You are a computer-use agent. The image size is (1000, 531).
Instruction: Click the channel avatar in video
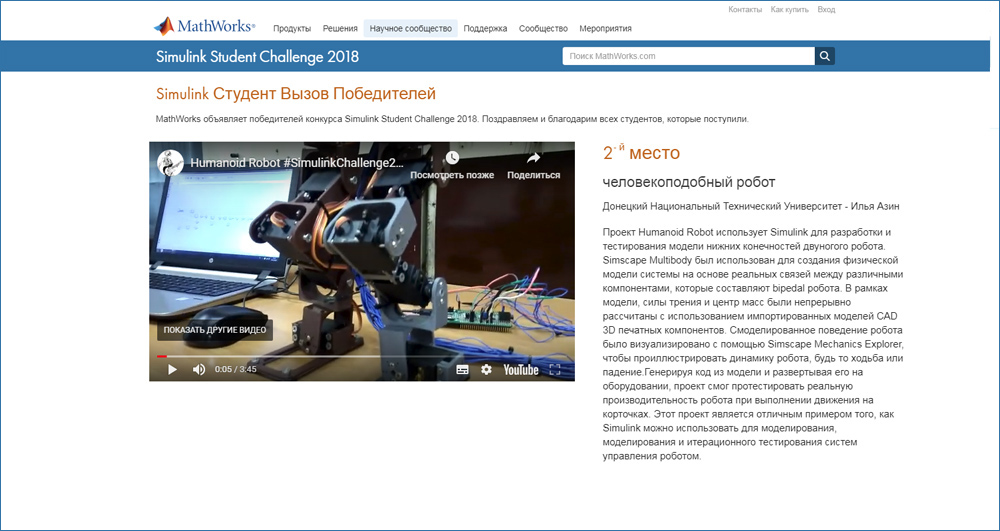click(170, 163)
